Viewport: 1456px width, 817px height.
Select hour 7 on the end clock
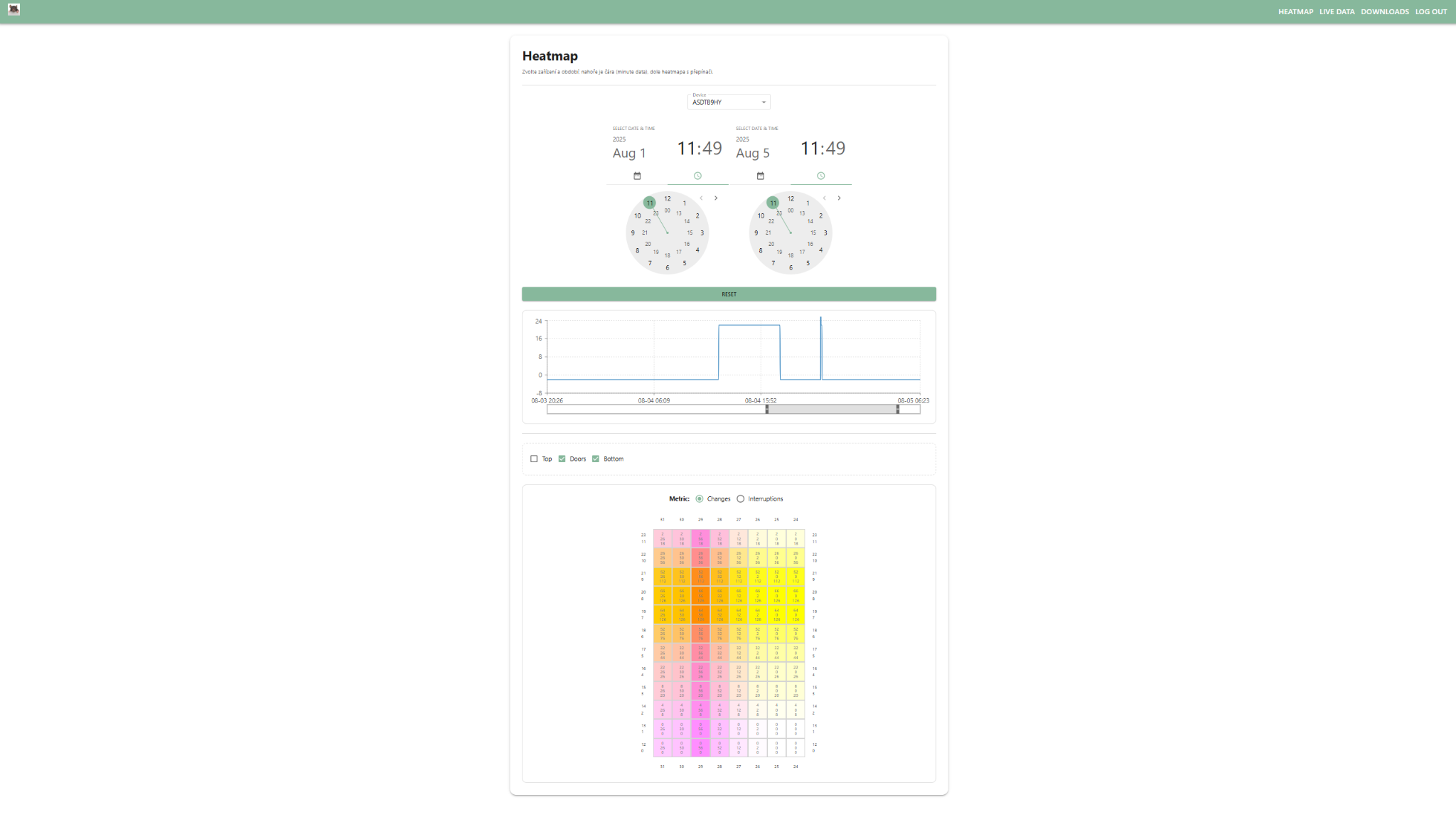click(773, 263)
